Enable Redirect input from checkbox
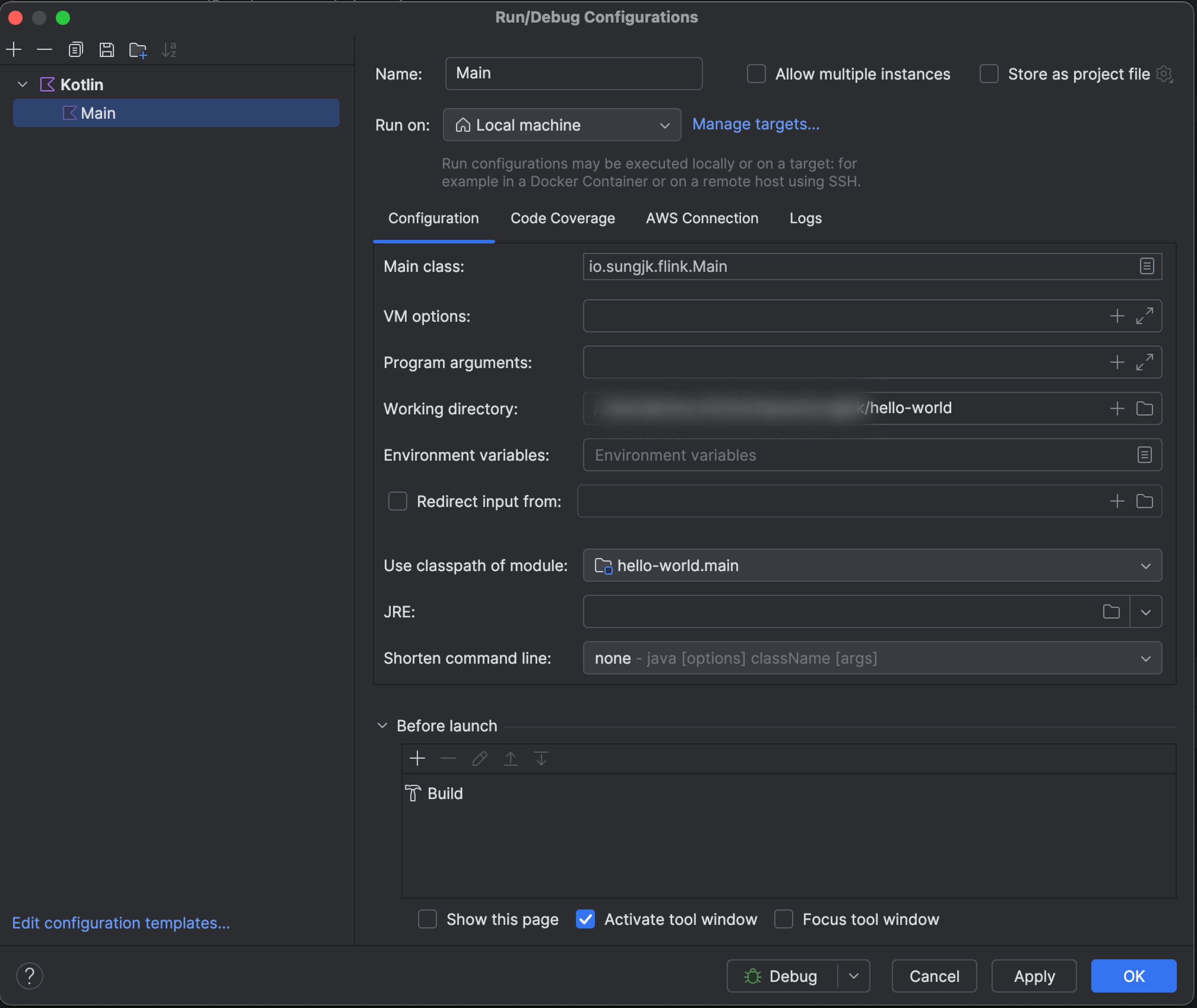This screenshot has width=1197, height=1008. pos(397,500)
